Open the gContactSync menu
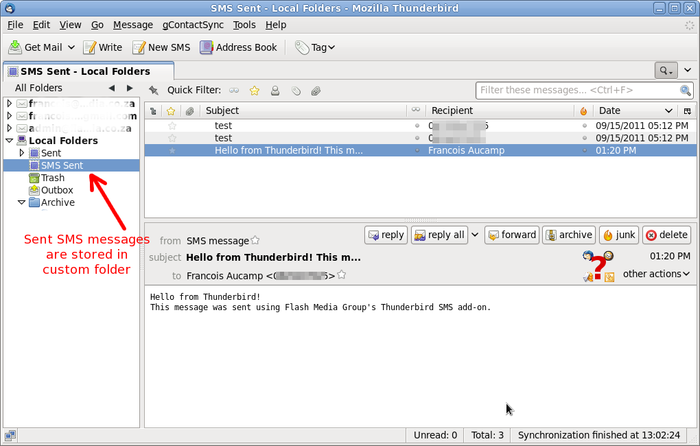This screenshot has width=700, height=446. click(193, 25)
